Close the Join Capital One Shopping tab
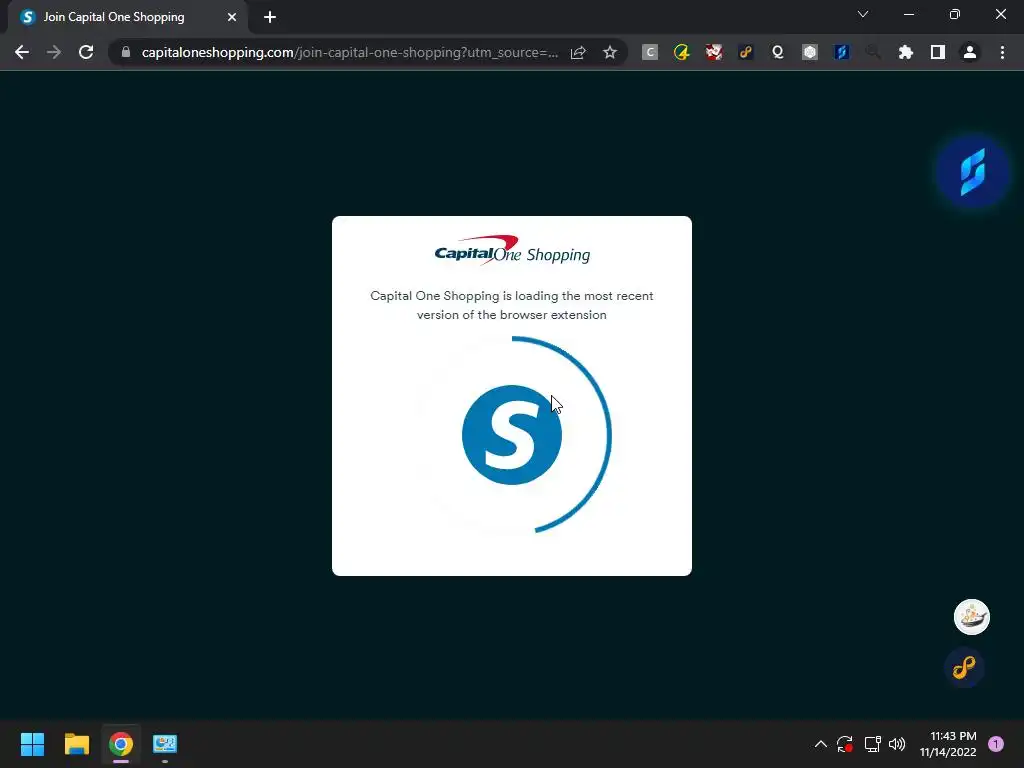Viewport: 1024px width, 768px height. pos(232,17)
